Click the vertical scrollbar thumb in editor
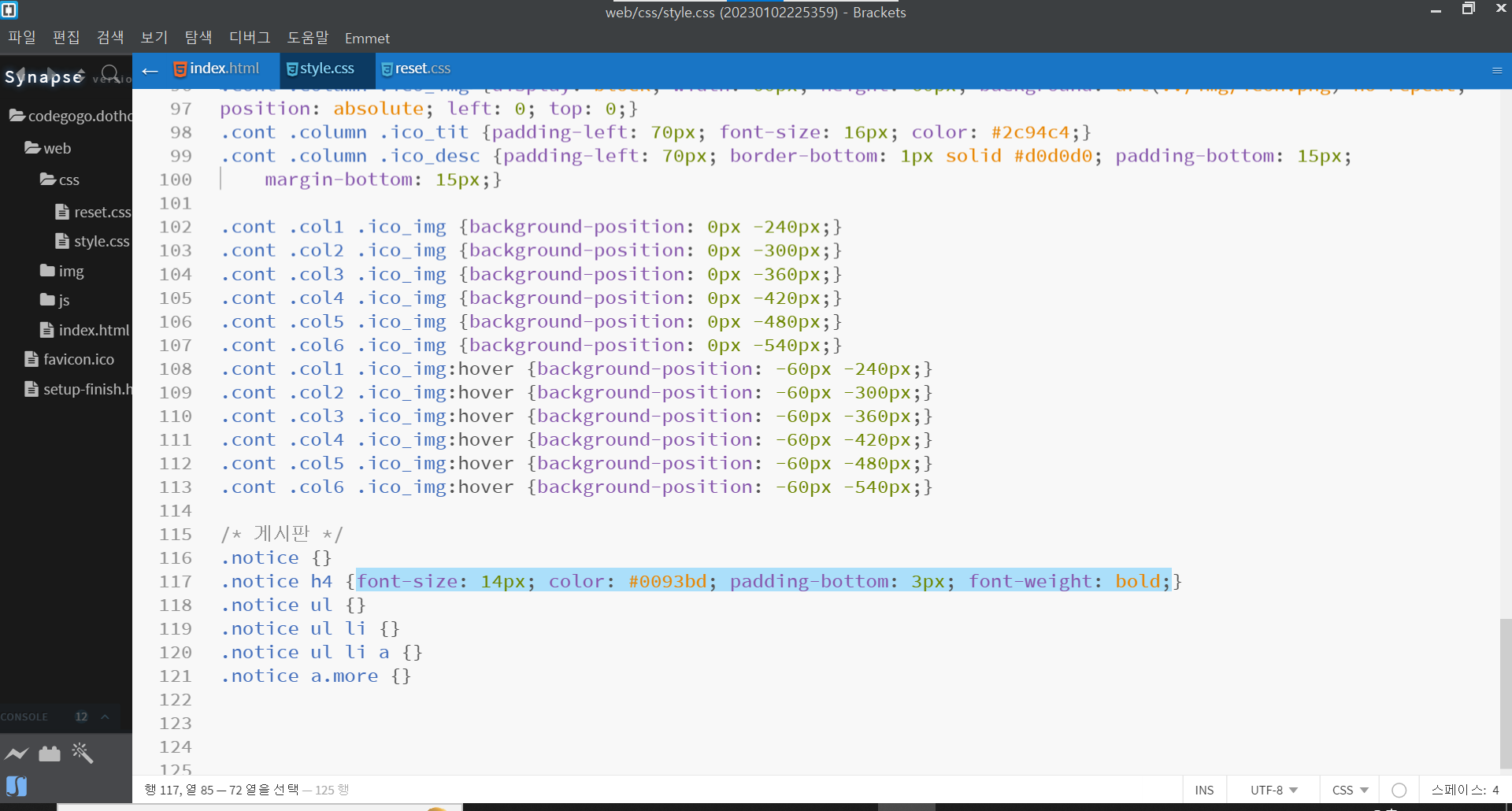 [x=1506, y=693]
